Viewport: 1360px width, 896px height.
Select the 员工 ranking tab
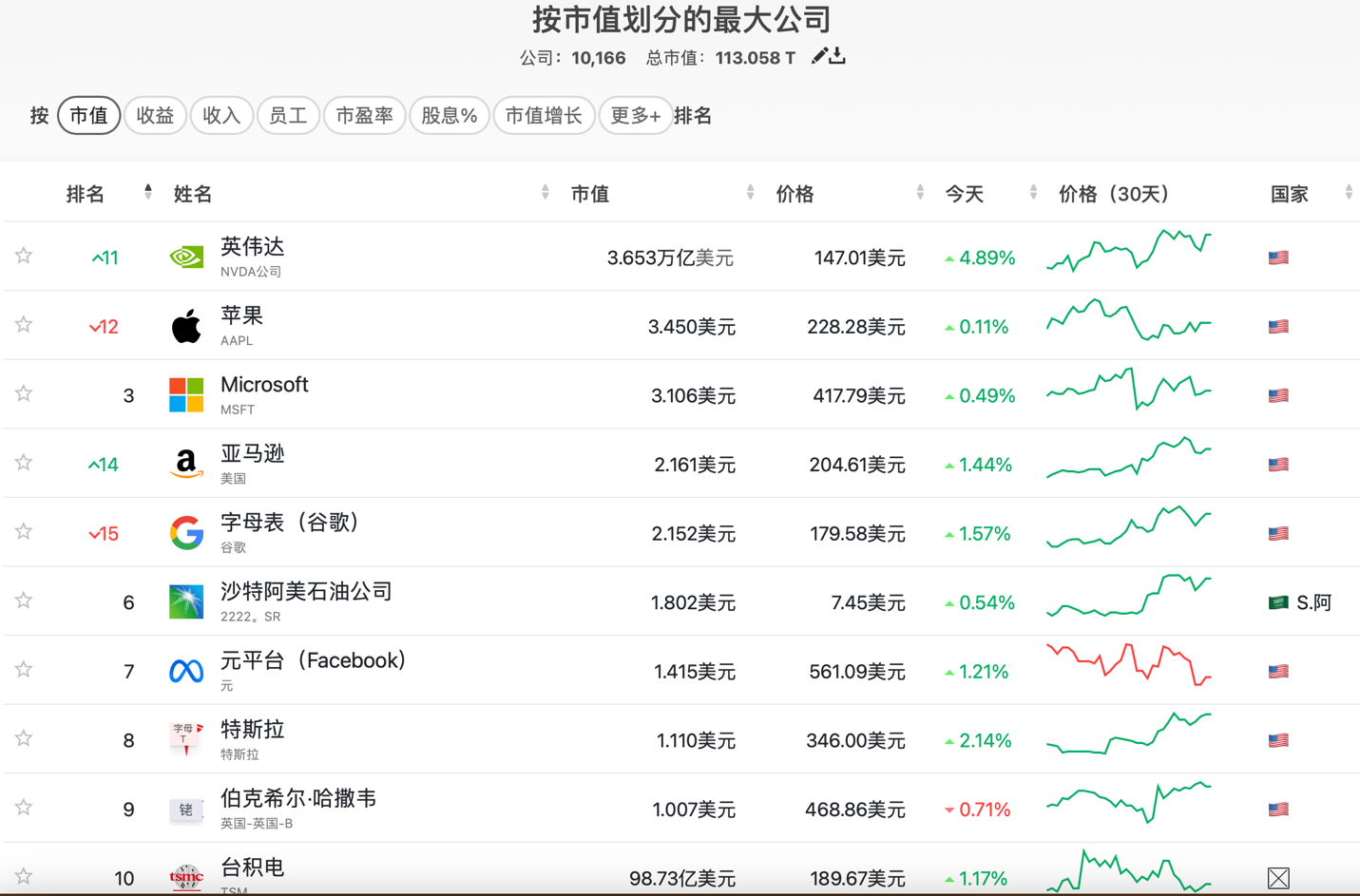coord(288,116)
